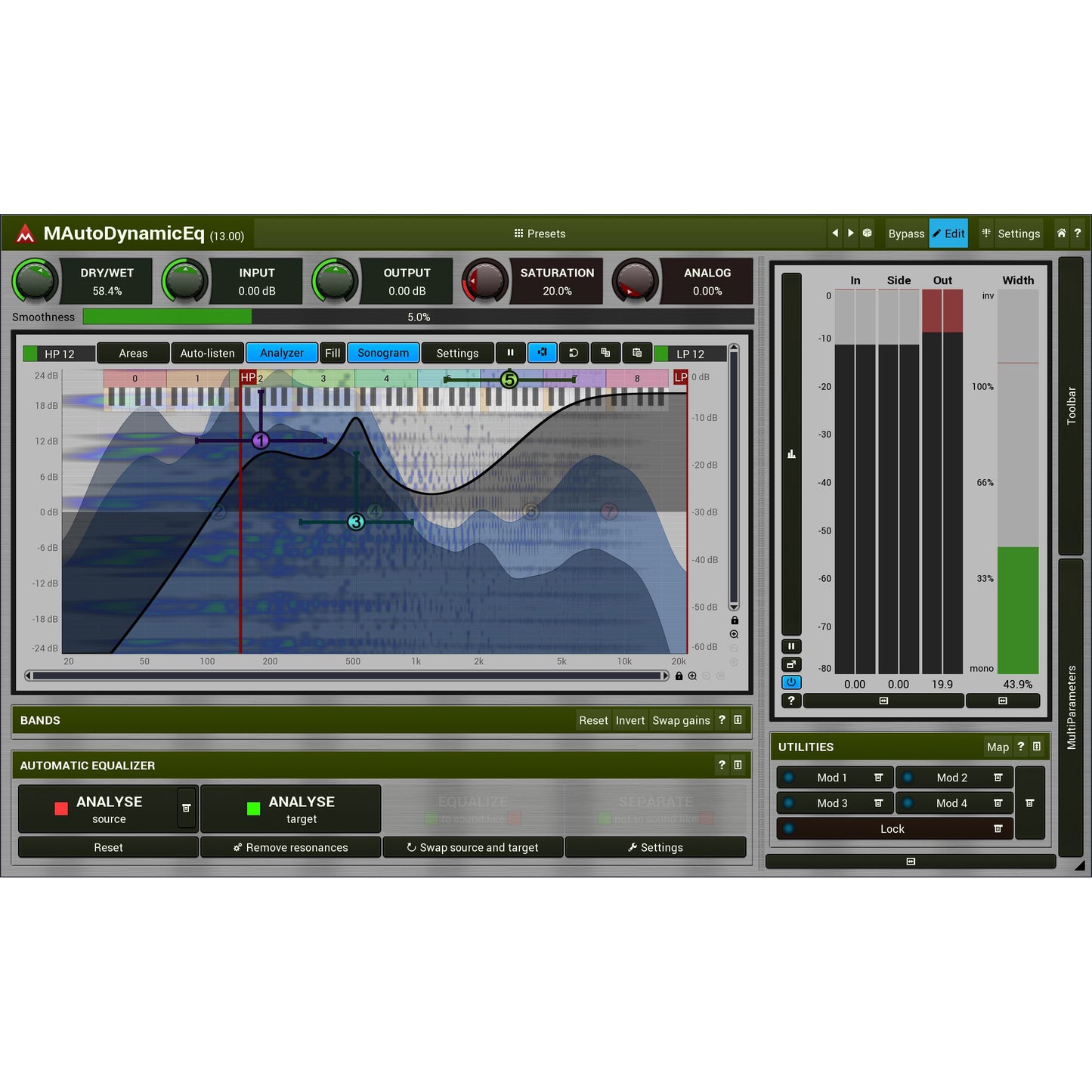
Task: Paste settings using the paste icon
Action: point(637,352)
